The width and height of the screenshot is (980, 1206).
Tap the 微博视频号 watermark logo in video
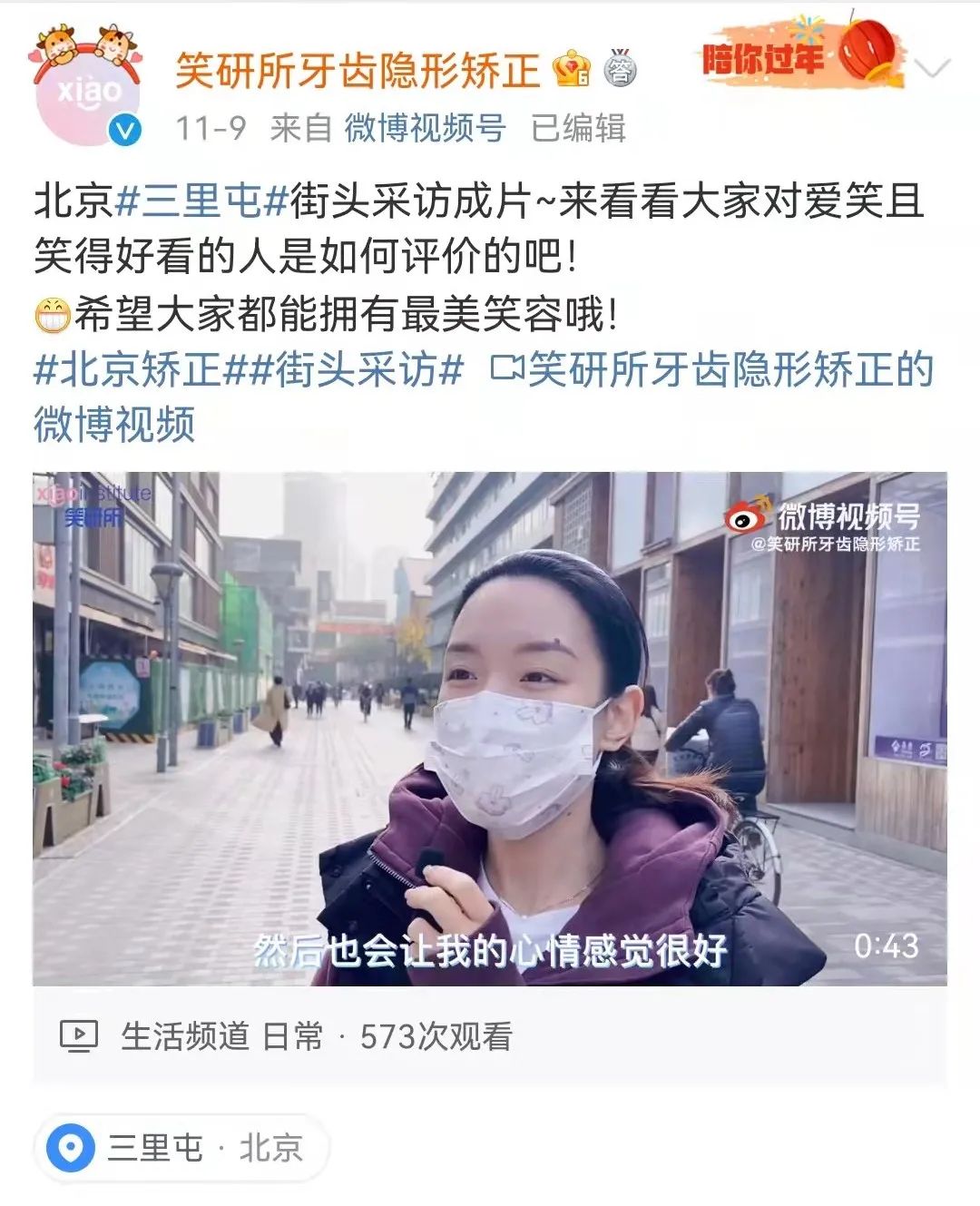pos(823,526)
